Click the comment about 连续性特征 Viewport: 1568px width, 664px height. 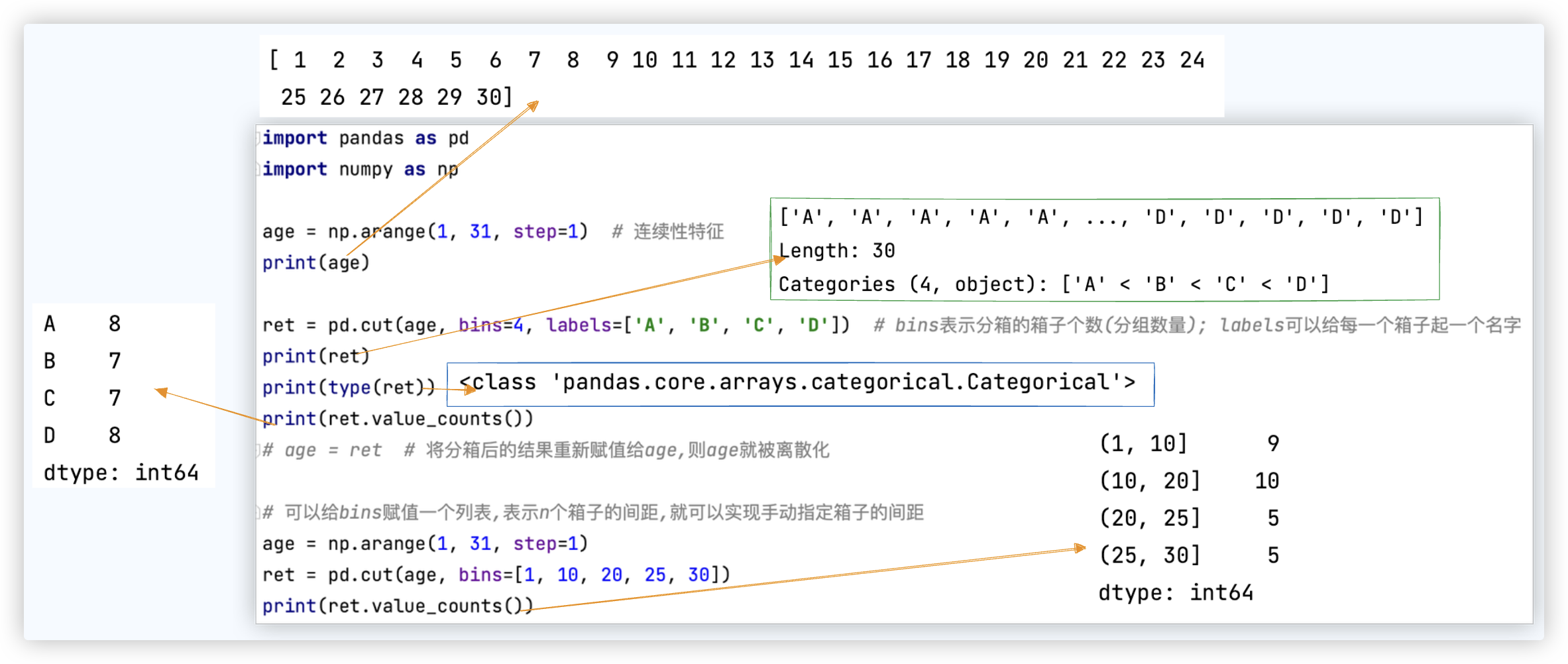669,231
